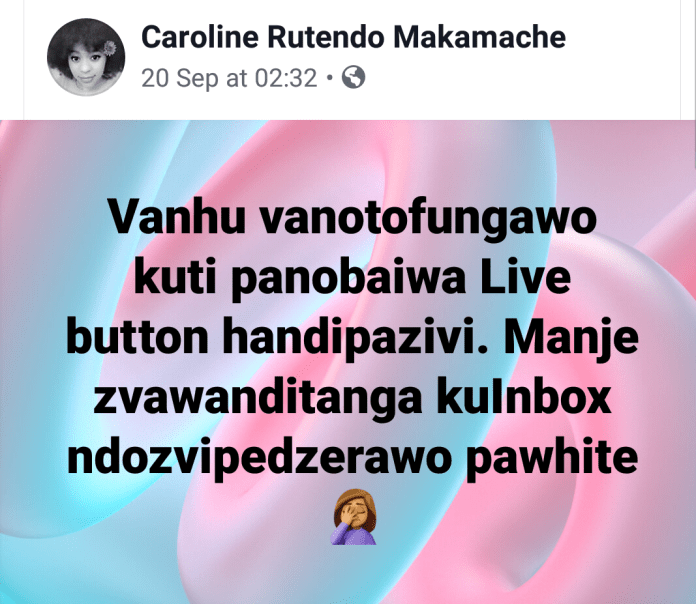Click the word button in the post text
Image resolution: width=696 pixels, height=604 pixels.
click(x=138, y=337)
